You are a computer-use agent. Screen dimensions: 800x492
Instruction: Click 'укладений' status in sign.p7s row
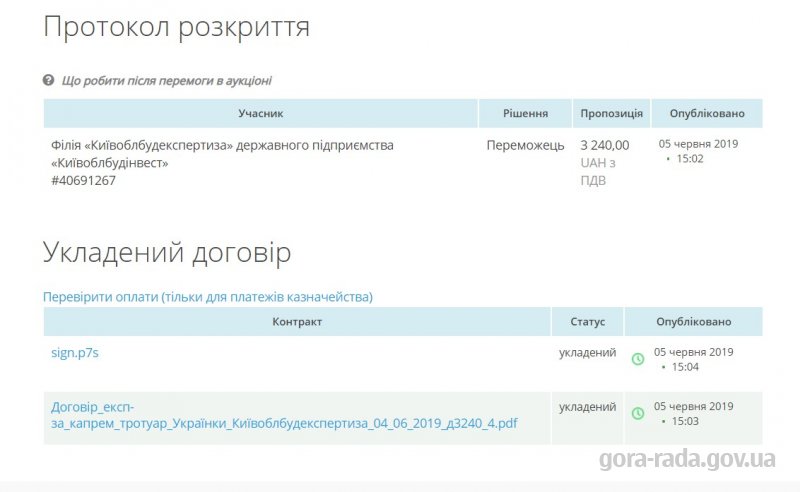click(x=587, y=353)
